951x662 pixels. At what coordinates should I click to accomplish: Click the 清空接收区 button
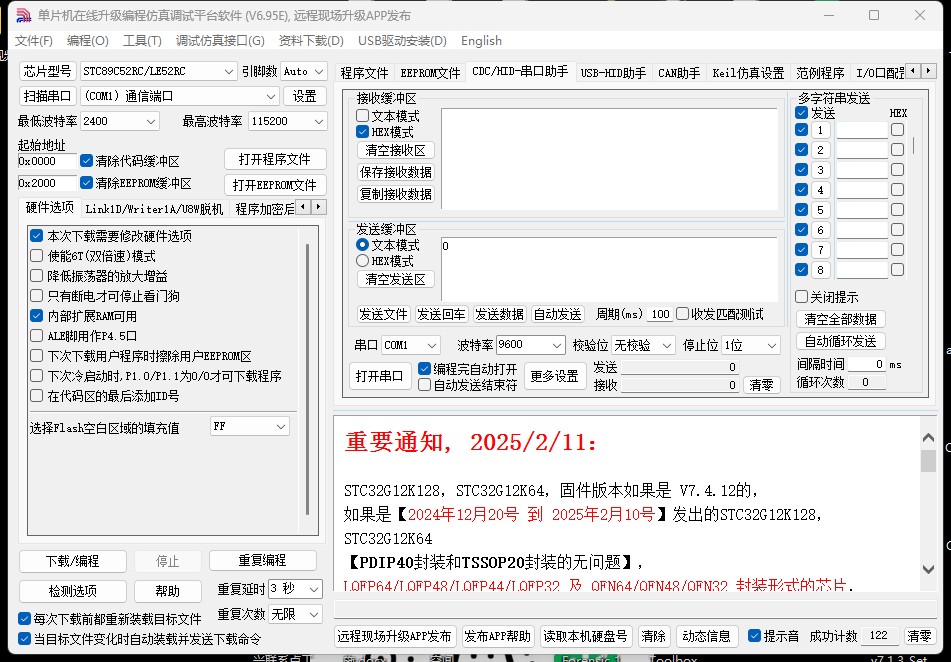[395, 150]
